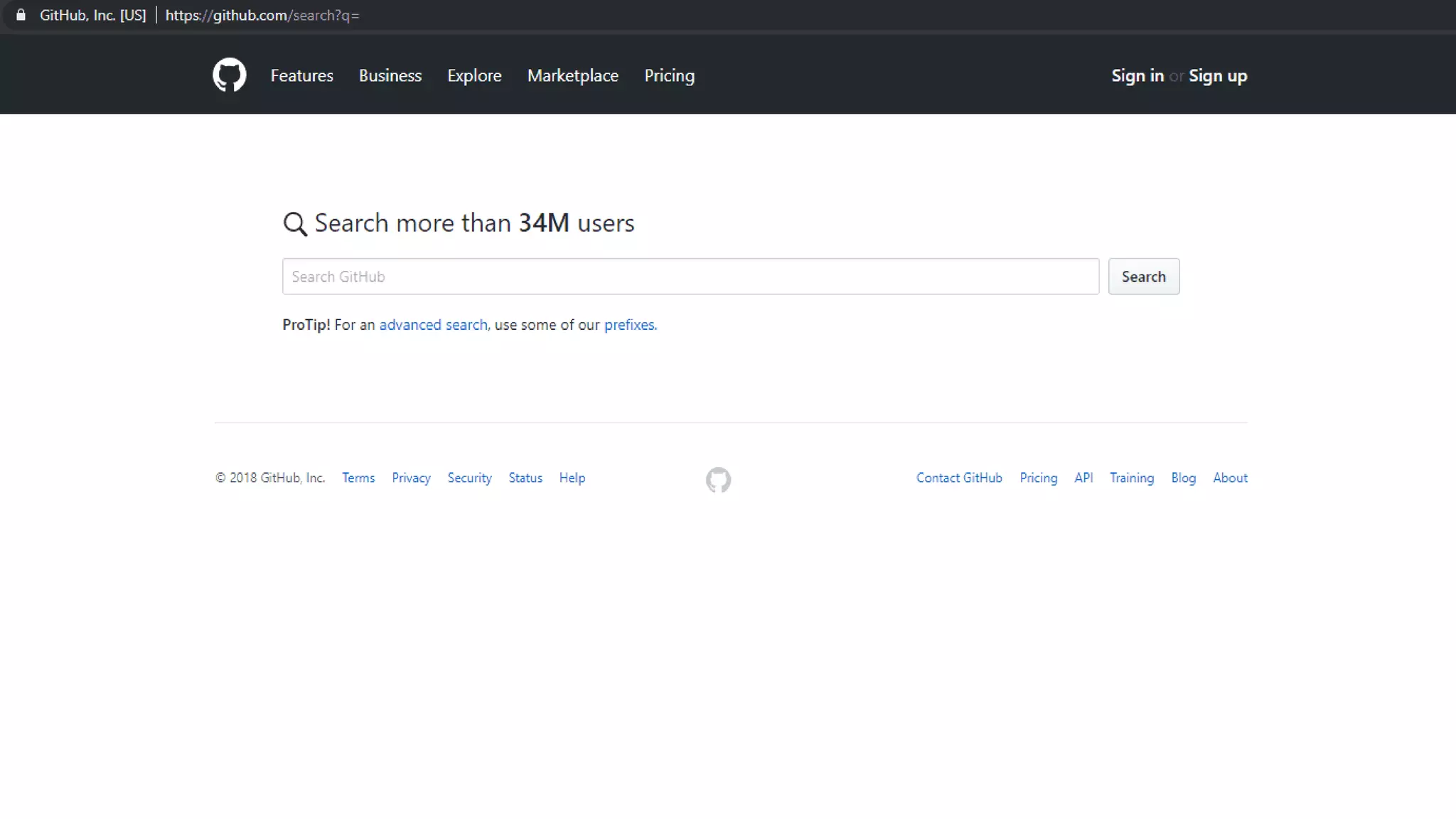Open Explore in the top navigation

(474, 75)
